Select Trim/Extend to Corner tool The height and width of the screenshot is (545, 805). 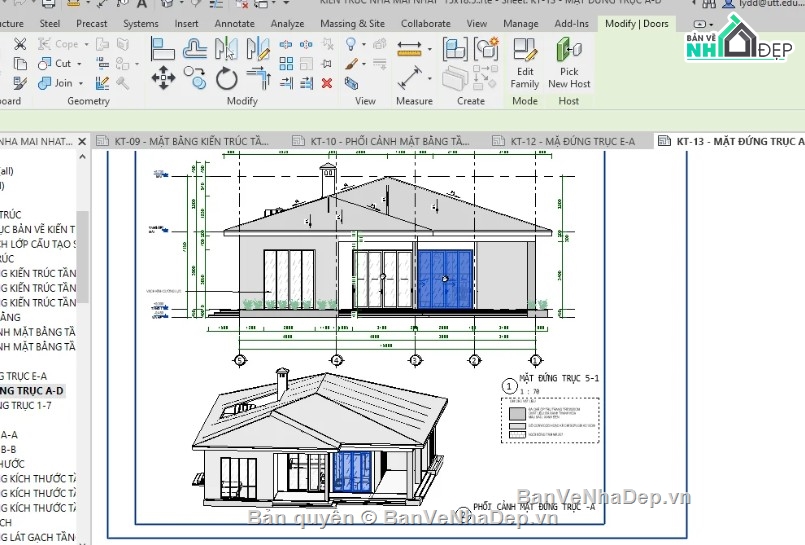[258, 78]
